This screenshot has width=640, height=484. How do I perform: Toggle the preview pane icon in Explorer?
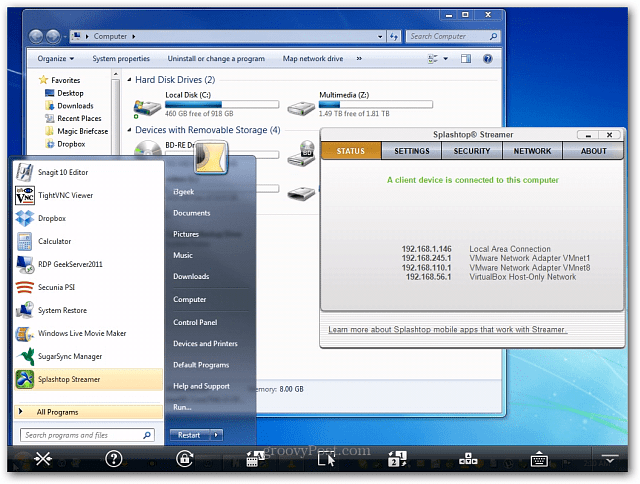click(466, 59)
